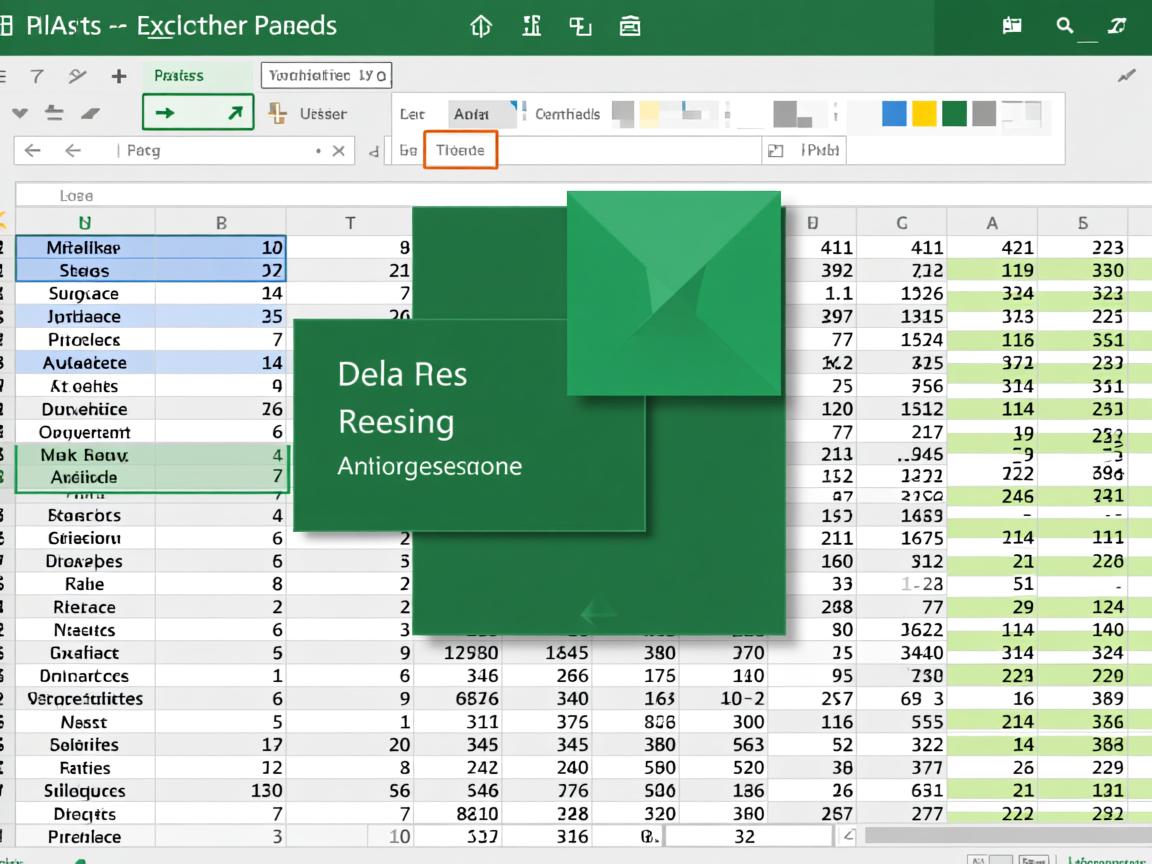Expand the down chevron in the left toolbar
The image size is (1152, 864).
20,114
